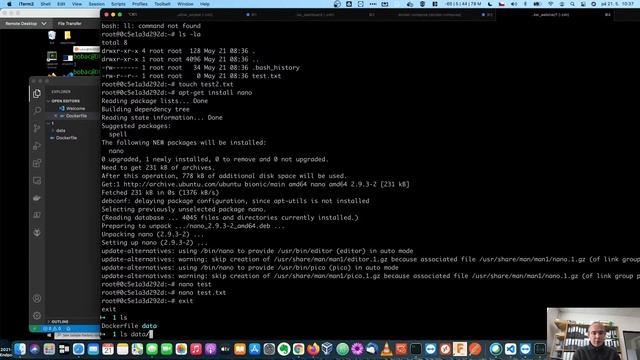Click the Spotlight search icon in menu bar

[572, 4]
